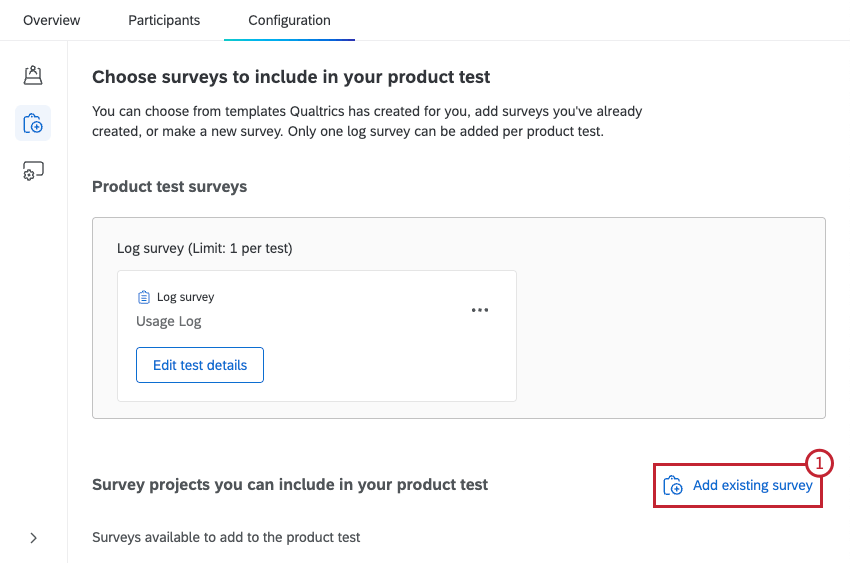Click the Usage Log survey name

169,321
